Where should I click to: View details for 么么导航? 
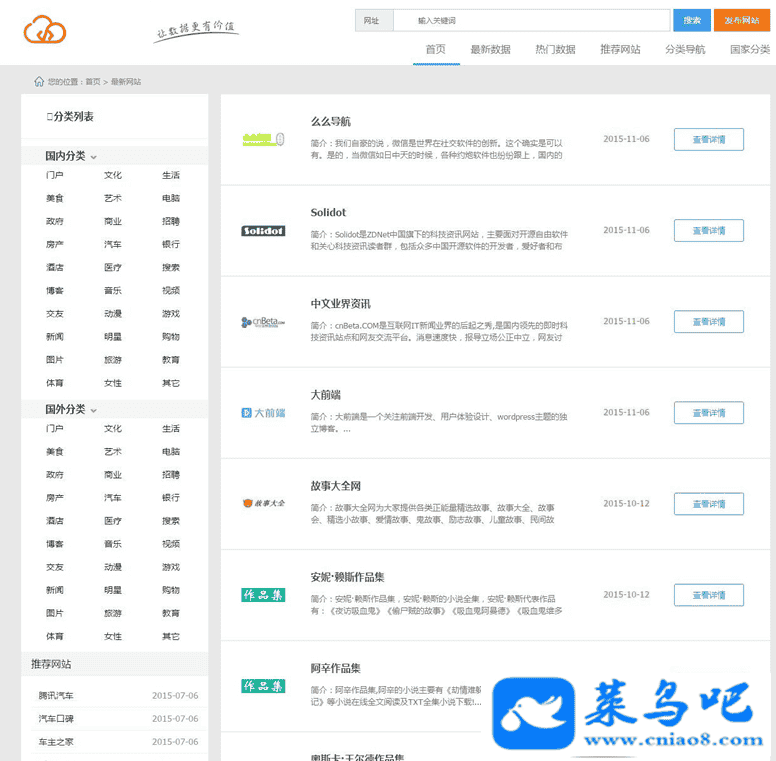tap(709, 140)
